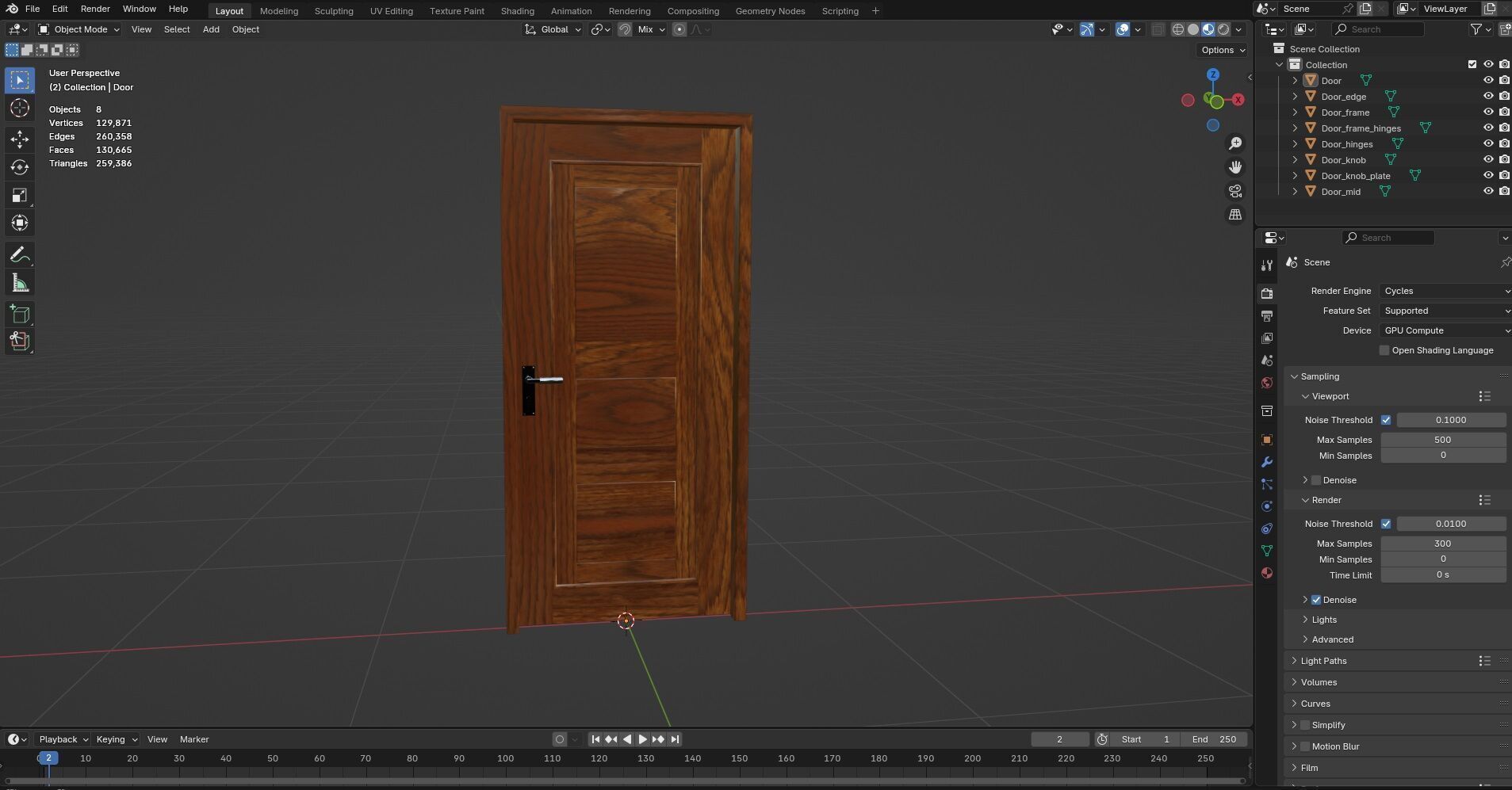Enable Viewport Denoise checkbox
Viewport: 1512px width, 790px height.
click(1316, 480)
